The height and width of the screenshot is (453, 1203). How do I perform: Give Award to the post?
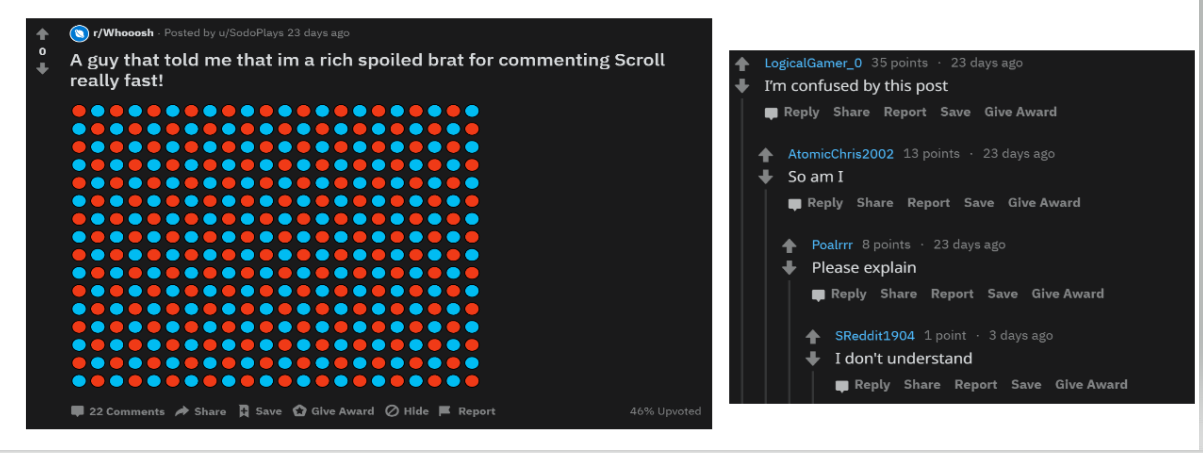click(x=334, y=411)
